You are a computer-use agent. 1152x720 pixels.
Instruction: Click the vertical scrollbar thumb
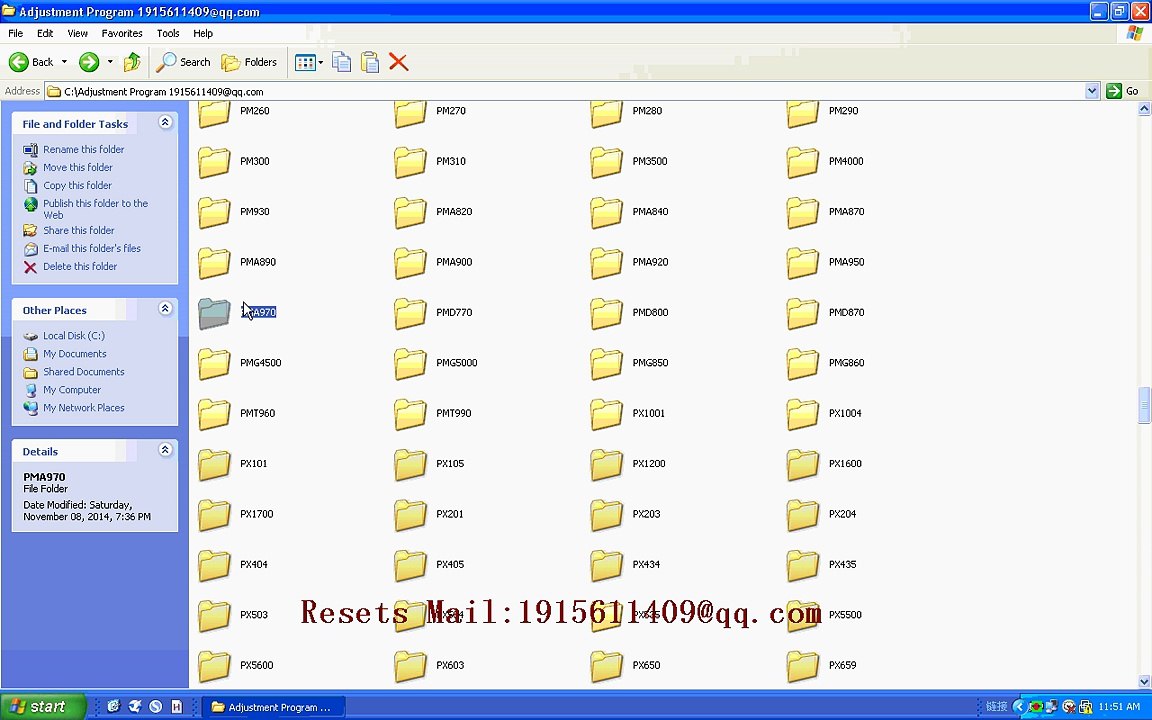pos(1144,405)
